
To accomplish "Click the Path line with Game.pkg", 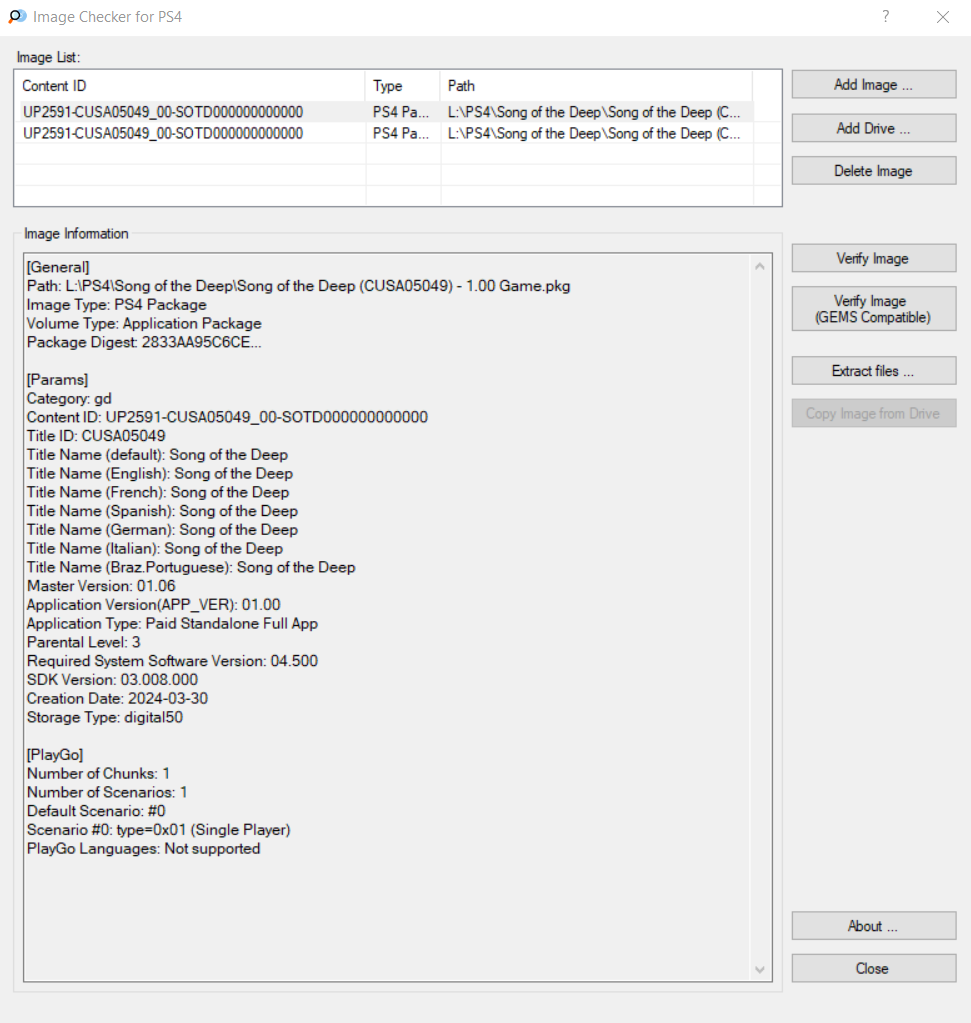I will [x=298, y=286].
